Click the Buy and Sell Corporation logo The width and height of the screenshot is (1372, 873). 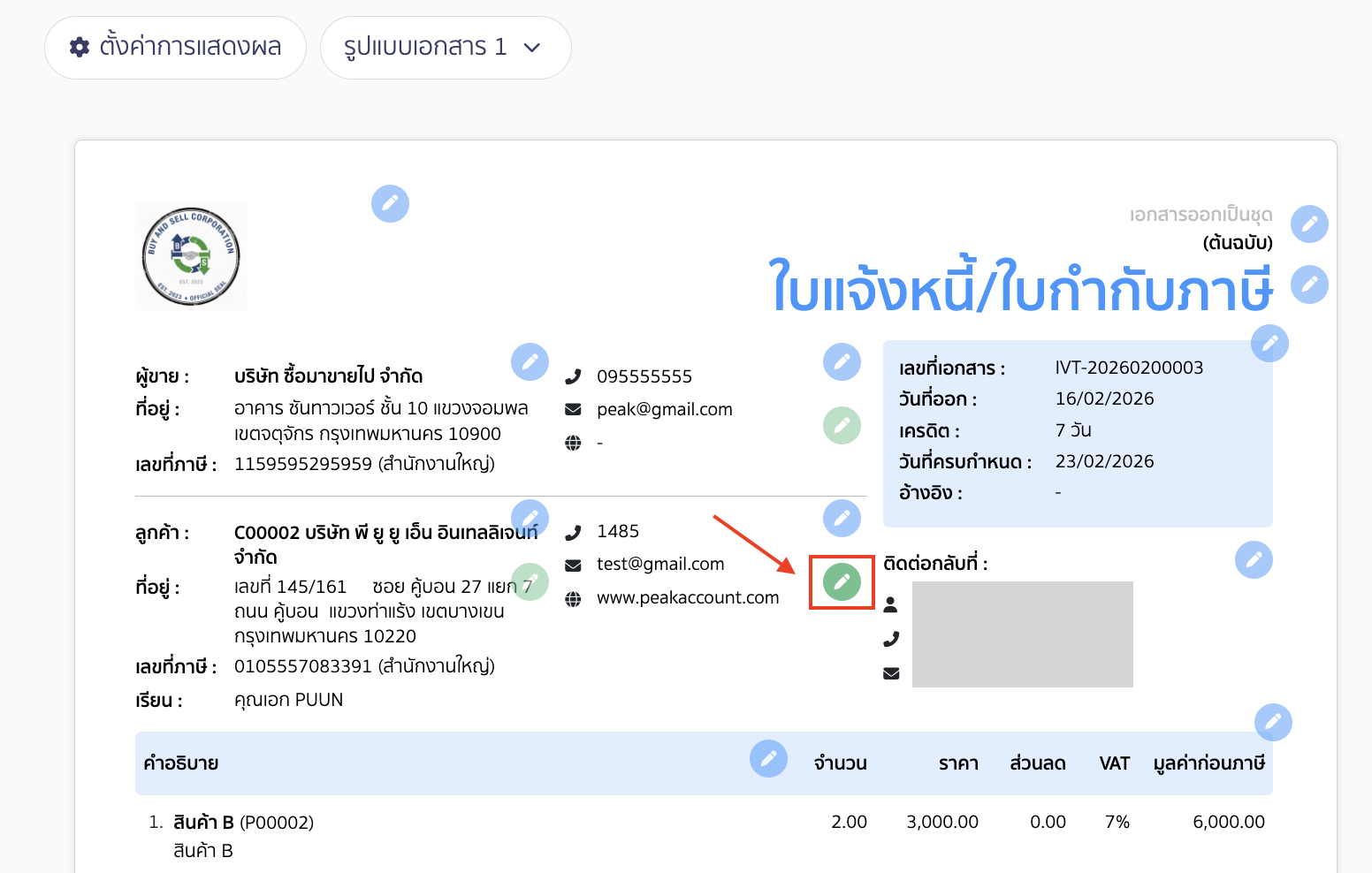coord(191,255)
